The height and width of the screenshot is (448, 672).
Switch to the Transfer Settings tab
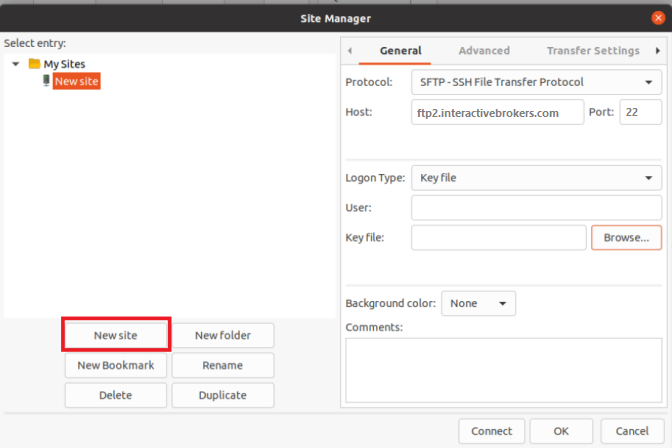[x=593, y=51]
